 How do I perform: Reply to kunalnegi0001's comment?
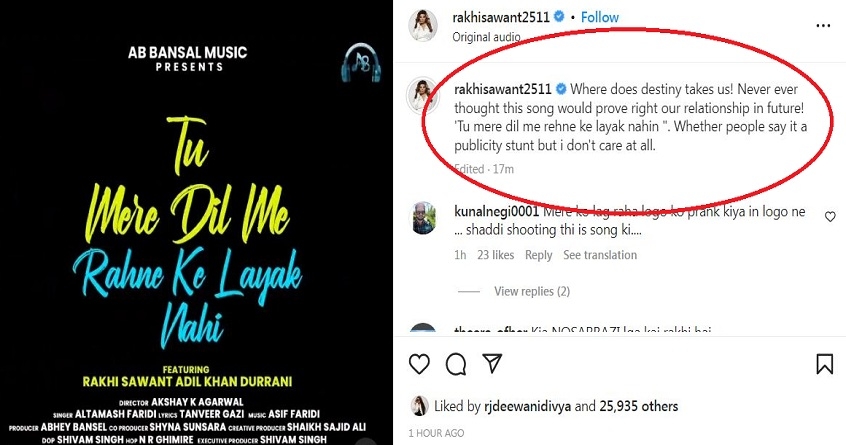tap(538, 255)
